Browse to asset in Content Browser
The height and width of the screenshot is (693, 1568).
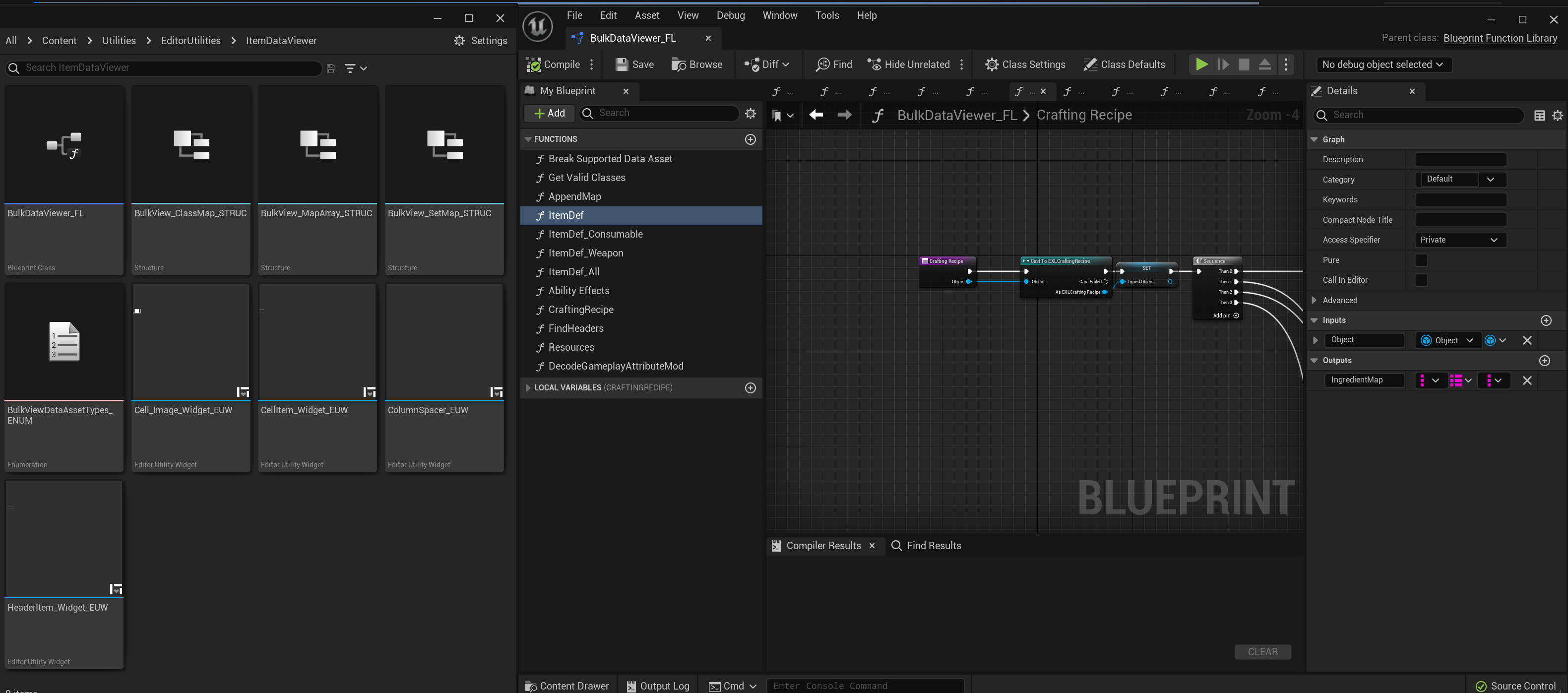[x=697, y=64]
